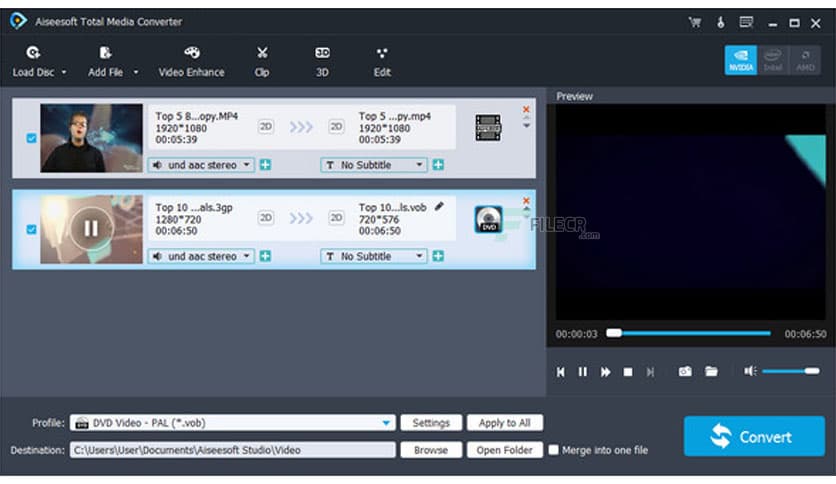Screen dimensions: 836x484
Task: Open the 3D settings tool
Action: coord(322,62)
